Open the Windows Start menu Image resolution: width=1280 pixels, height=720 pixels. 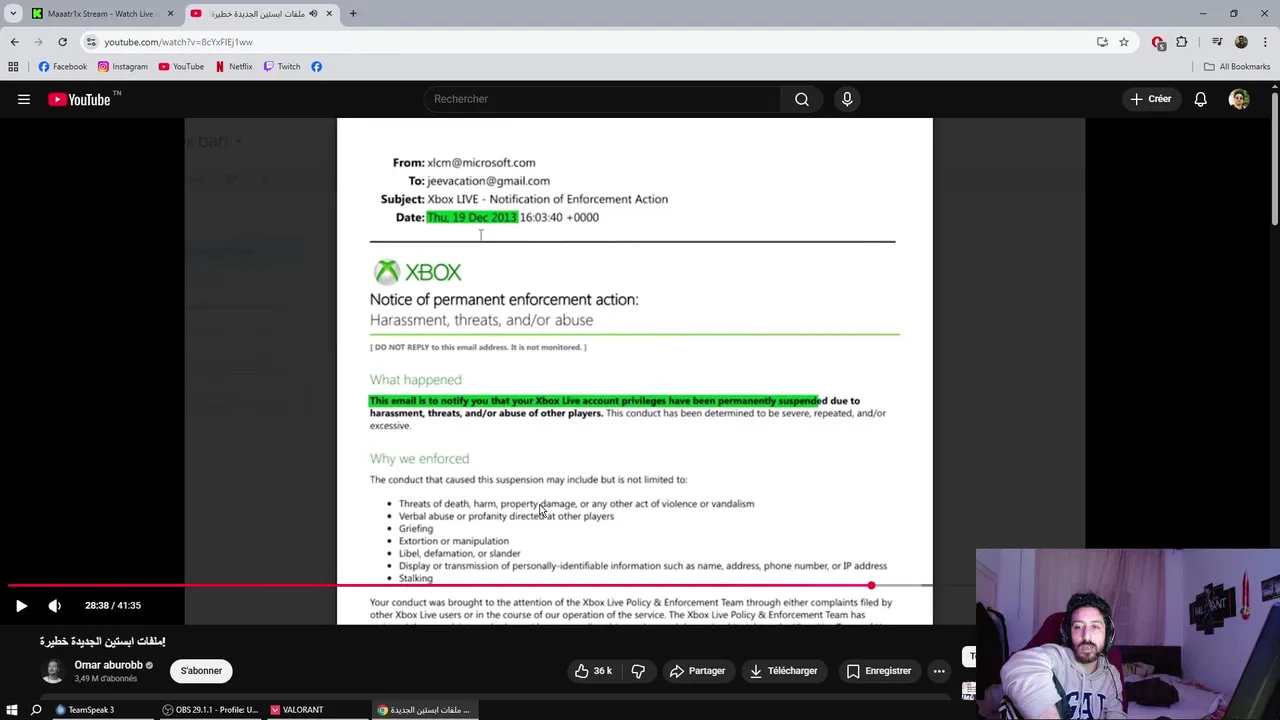tap(12, 710)
